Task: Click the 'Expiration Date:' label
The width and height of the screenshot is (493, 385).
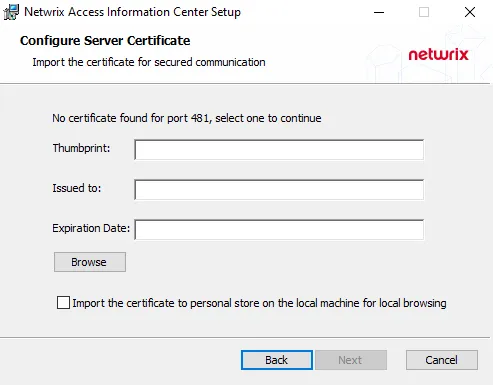Action: pyautogui.click(x=91, y=228)
